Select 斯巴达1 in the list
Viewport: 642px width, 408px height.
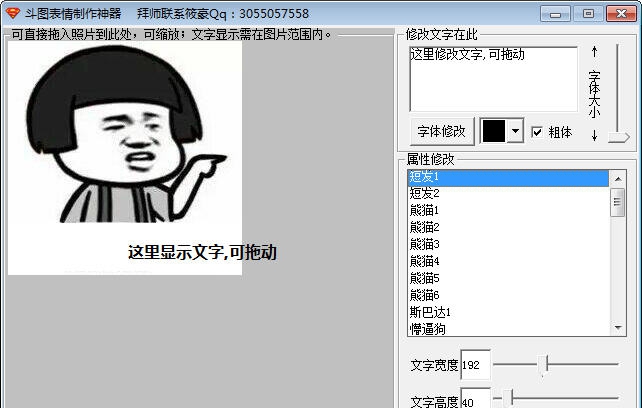(508, 312)
